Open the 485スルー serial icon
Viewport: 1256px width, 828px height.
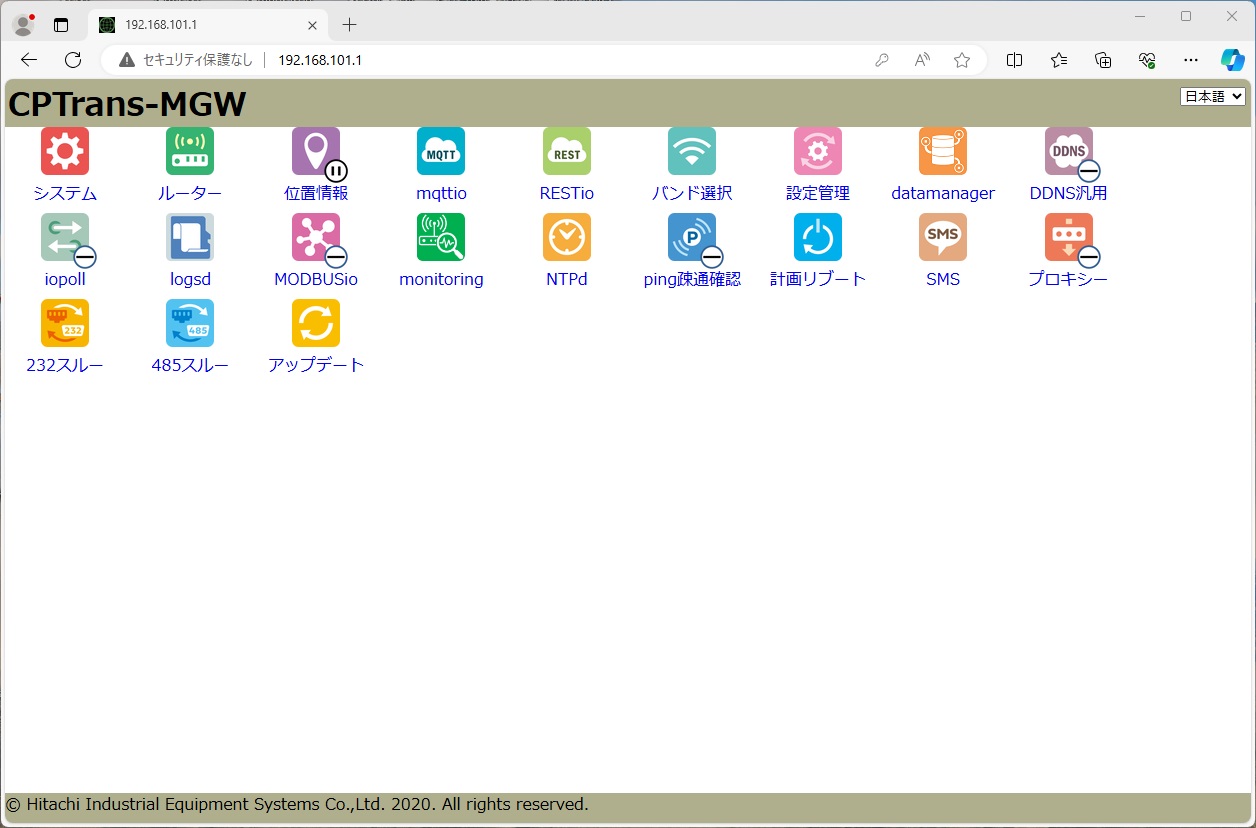pyautogui.click(x=190, y=323)
